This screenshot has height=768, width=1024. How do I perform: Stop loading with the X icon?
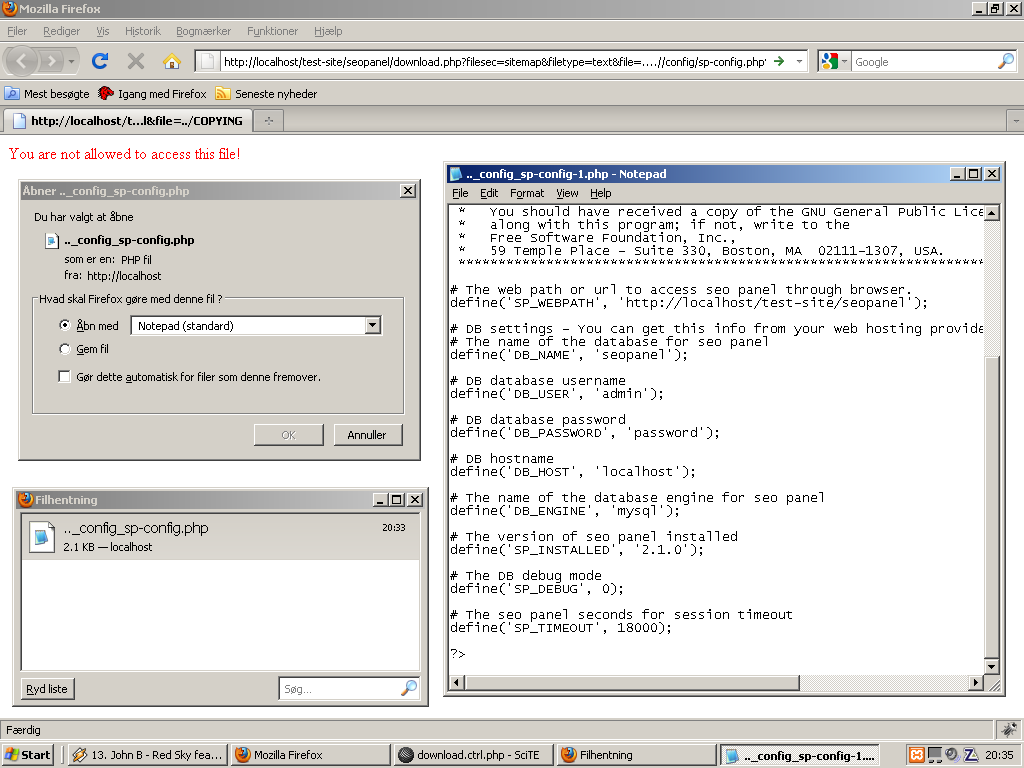click(x=136, y=61)
